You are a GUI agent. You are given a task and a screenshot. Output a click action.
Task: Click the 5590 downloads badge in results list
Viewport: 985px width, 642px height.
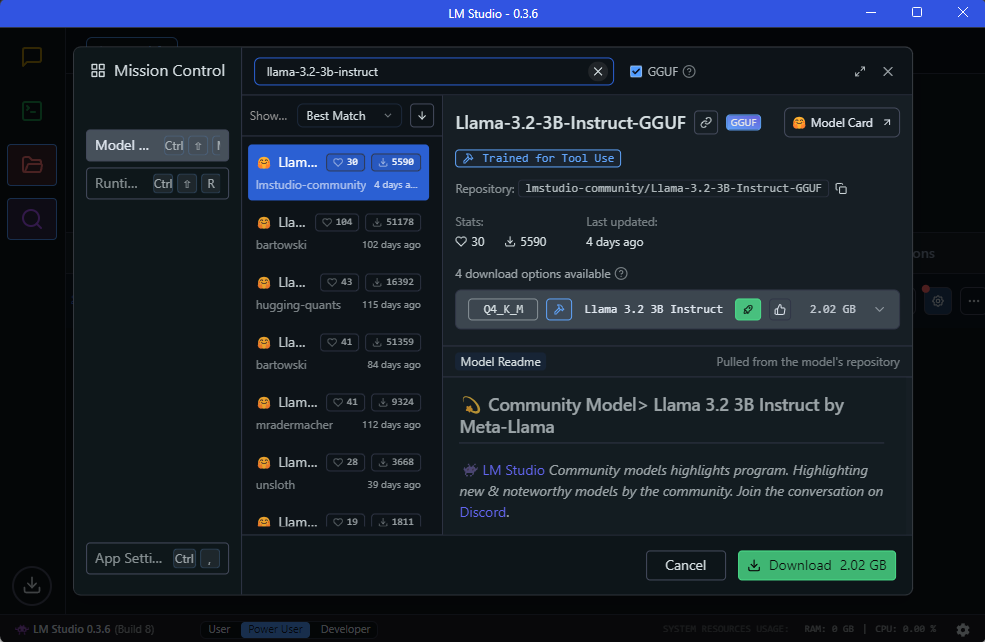click(396, 162)
